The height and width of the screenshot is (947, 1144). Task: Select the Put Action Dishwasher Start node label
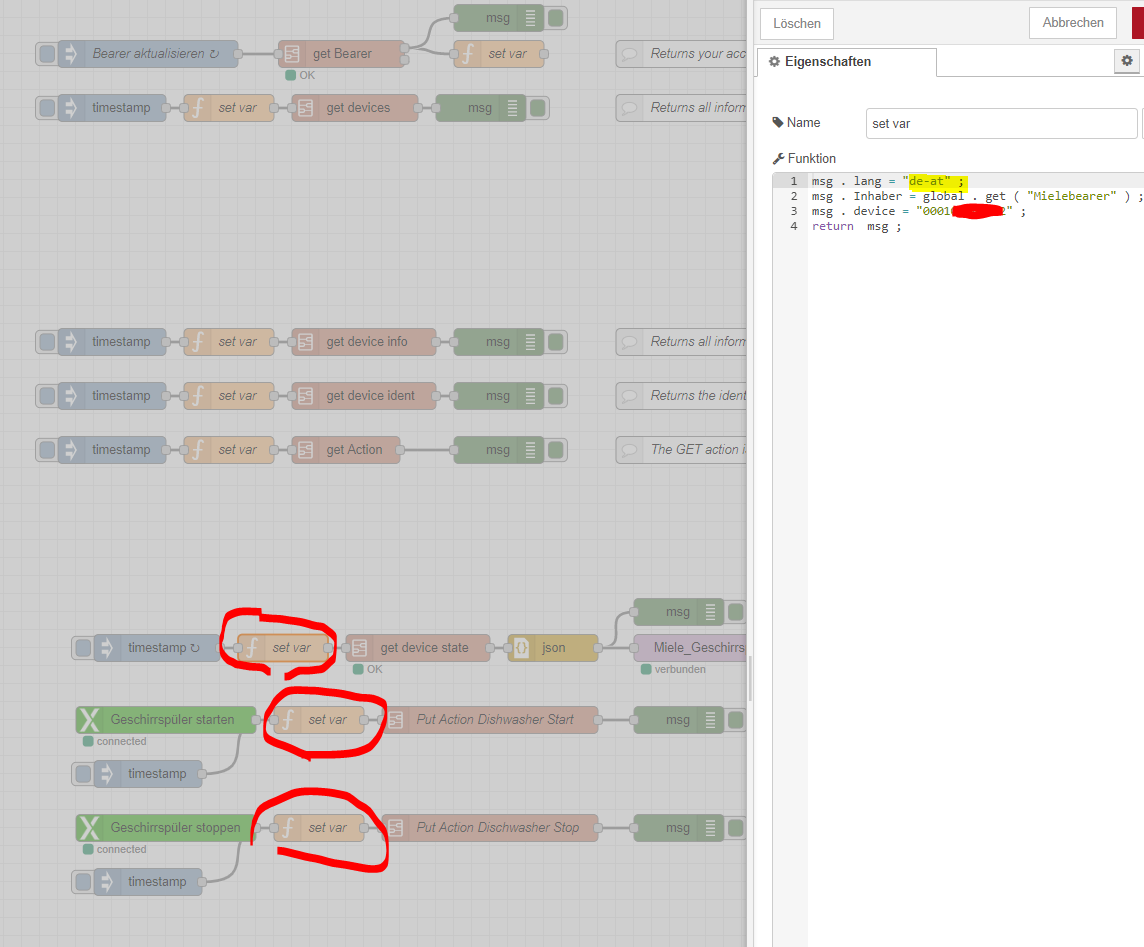point(495,720)
